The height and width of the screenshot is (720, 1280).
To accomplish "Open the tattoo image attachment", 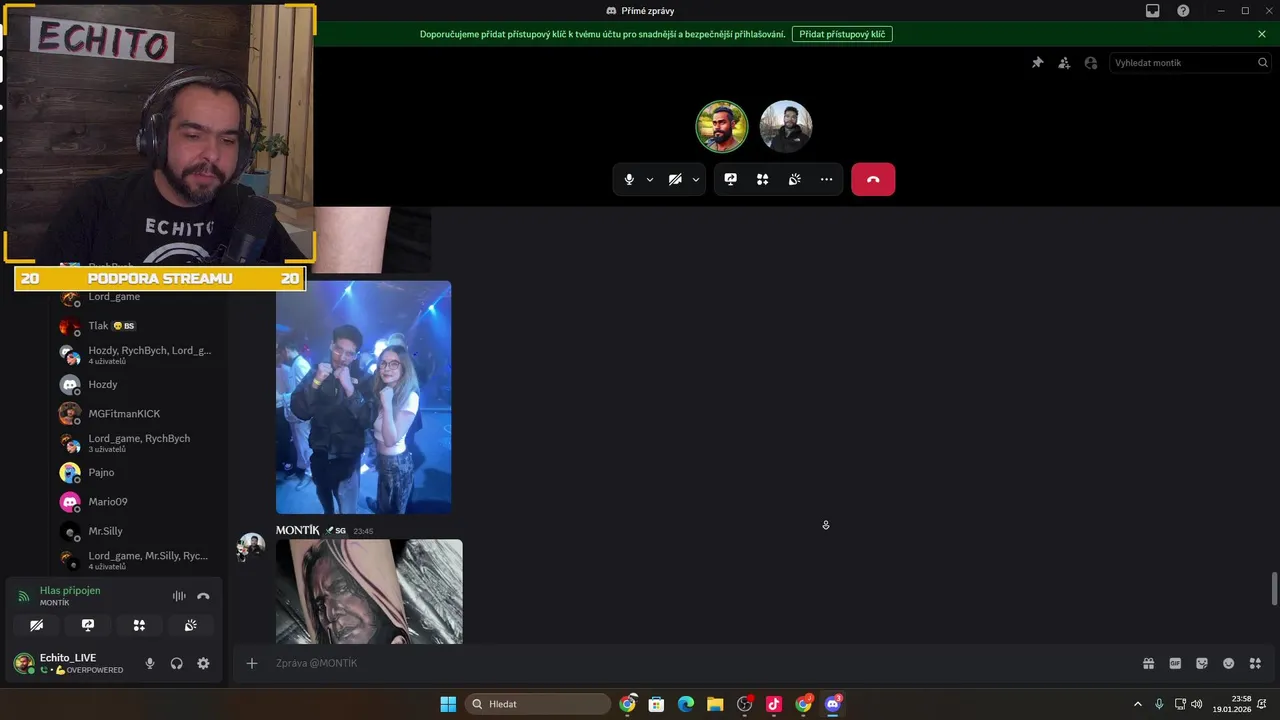I will click(x=369, y=591).
